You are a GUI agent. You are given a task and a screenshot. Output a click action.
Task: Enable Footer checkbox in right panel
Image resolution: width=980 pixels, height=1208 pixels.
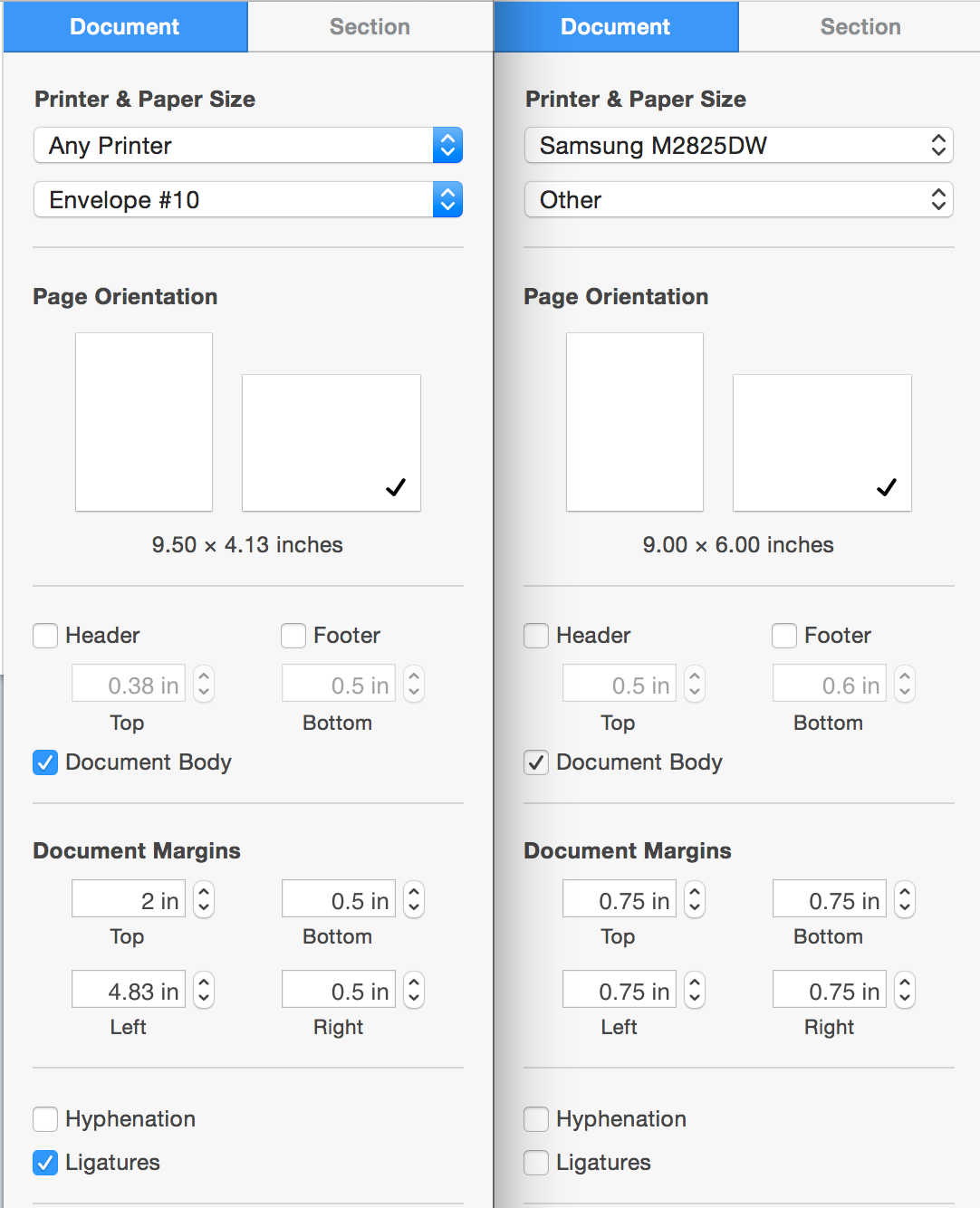tap(784, 636)
